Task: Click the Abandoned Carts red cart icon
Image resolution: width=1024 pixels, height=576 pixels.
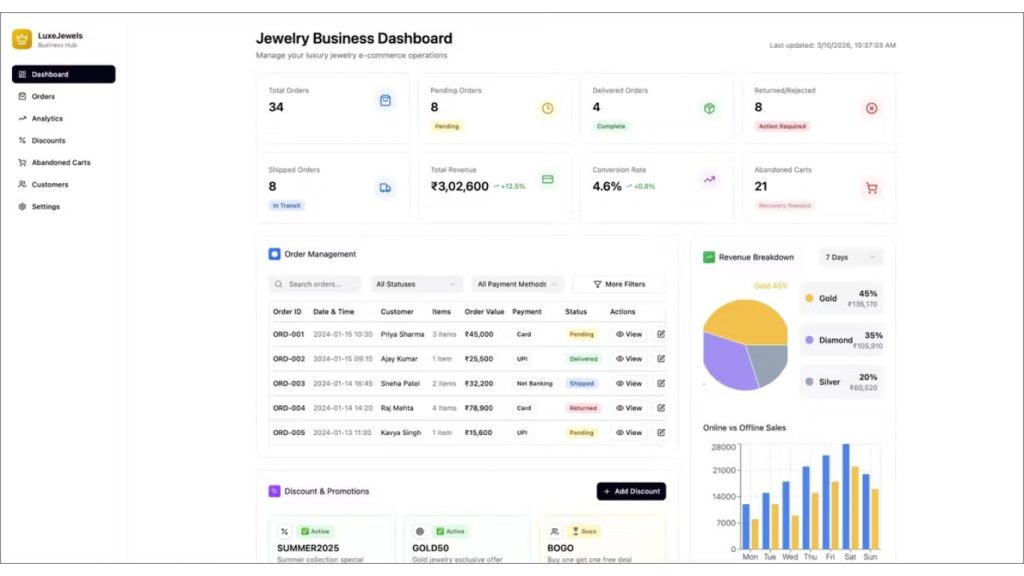Action: point(871,188)
